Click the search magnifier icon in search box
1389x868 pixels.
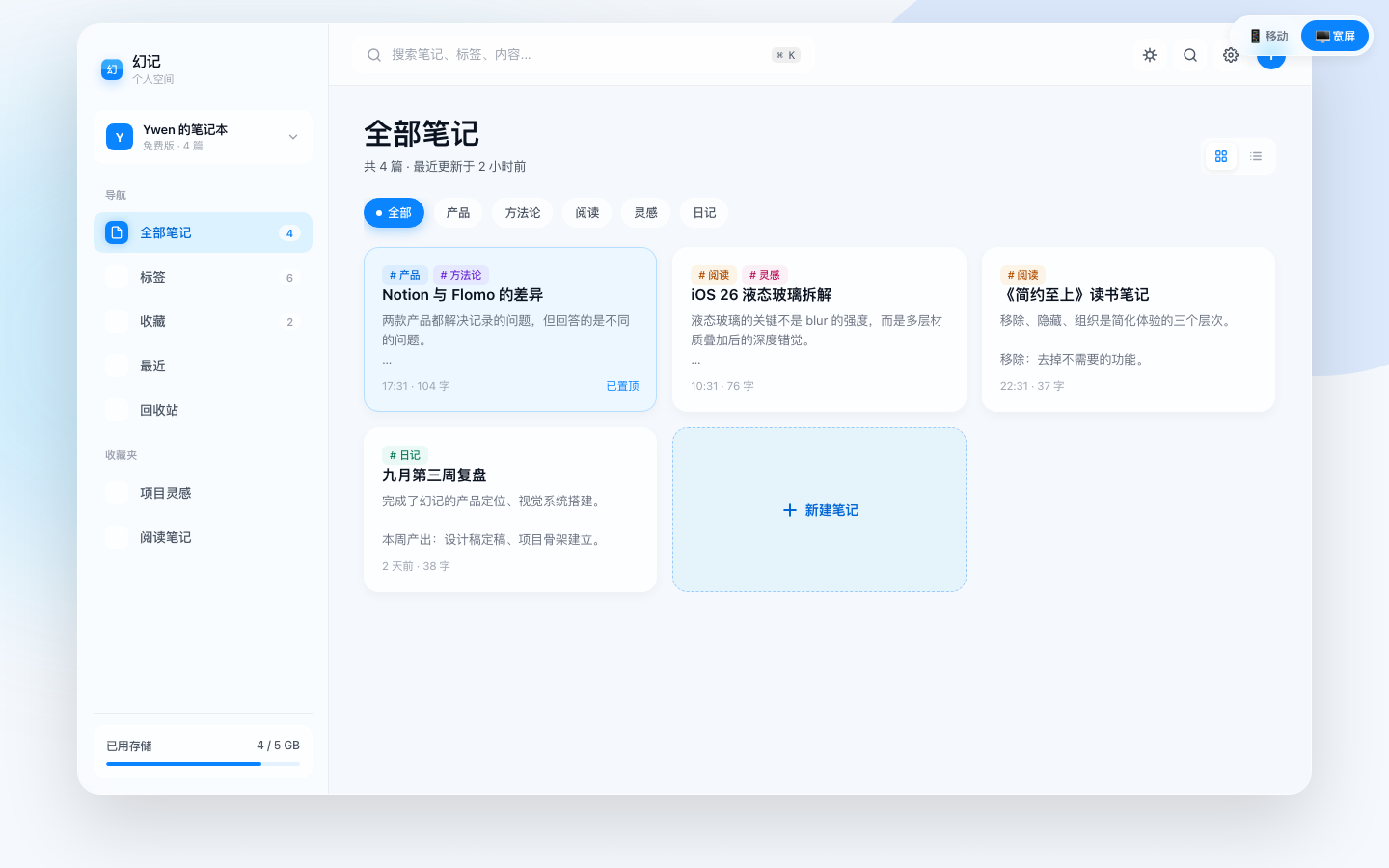(x=374, y=55)
